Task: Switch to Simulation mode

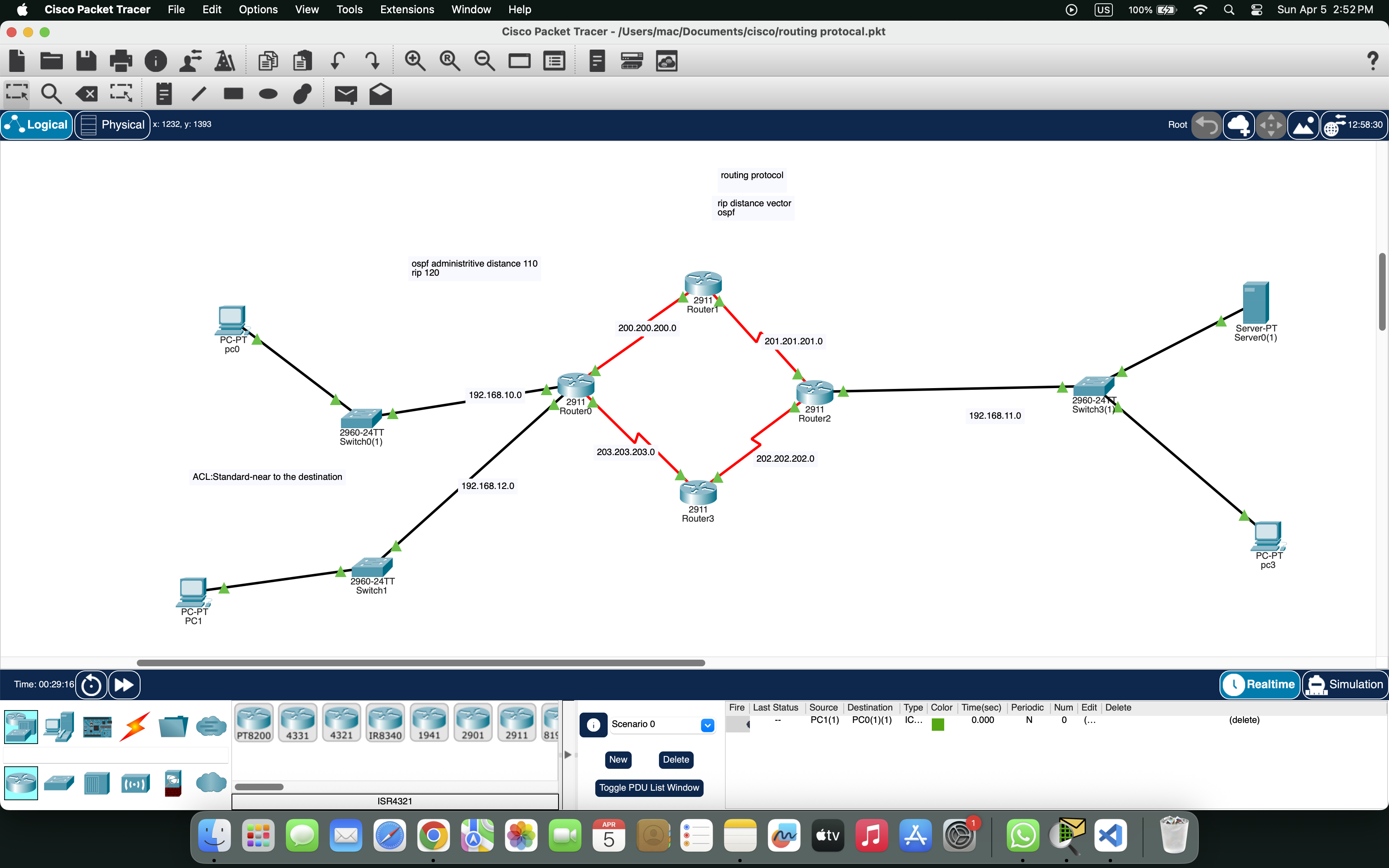Action: [x=1344, y=684]
